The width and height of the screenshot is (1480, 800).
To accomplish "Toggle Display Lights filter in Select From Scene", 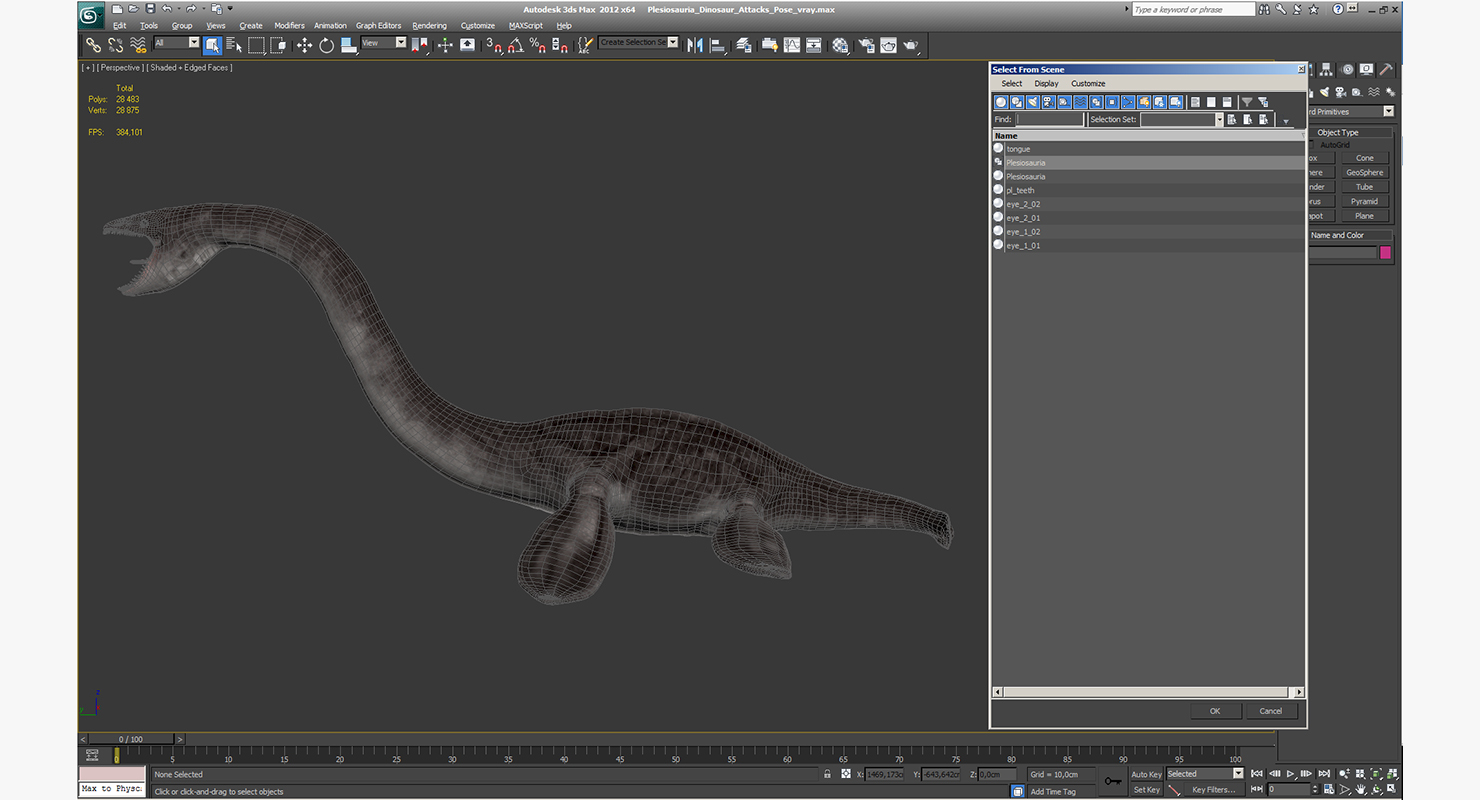I will click(1033, 102).
